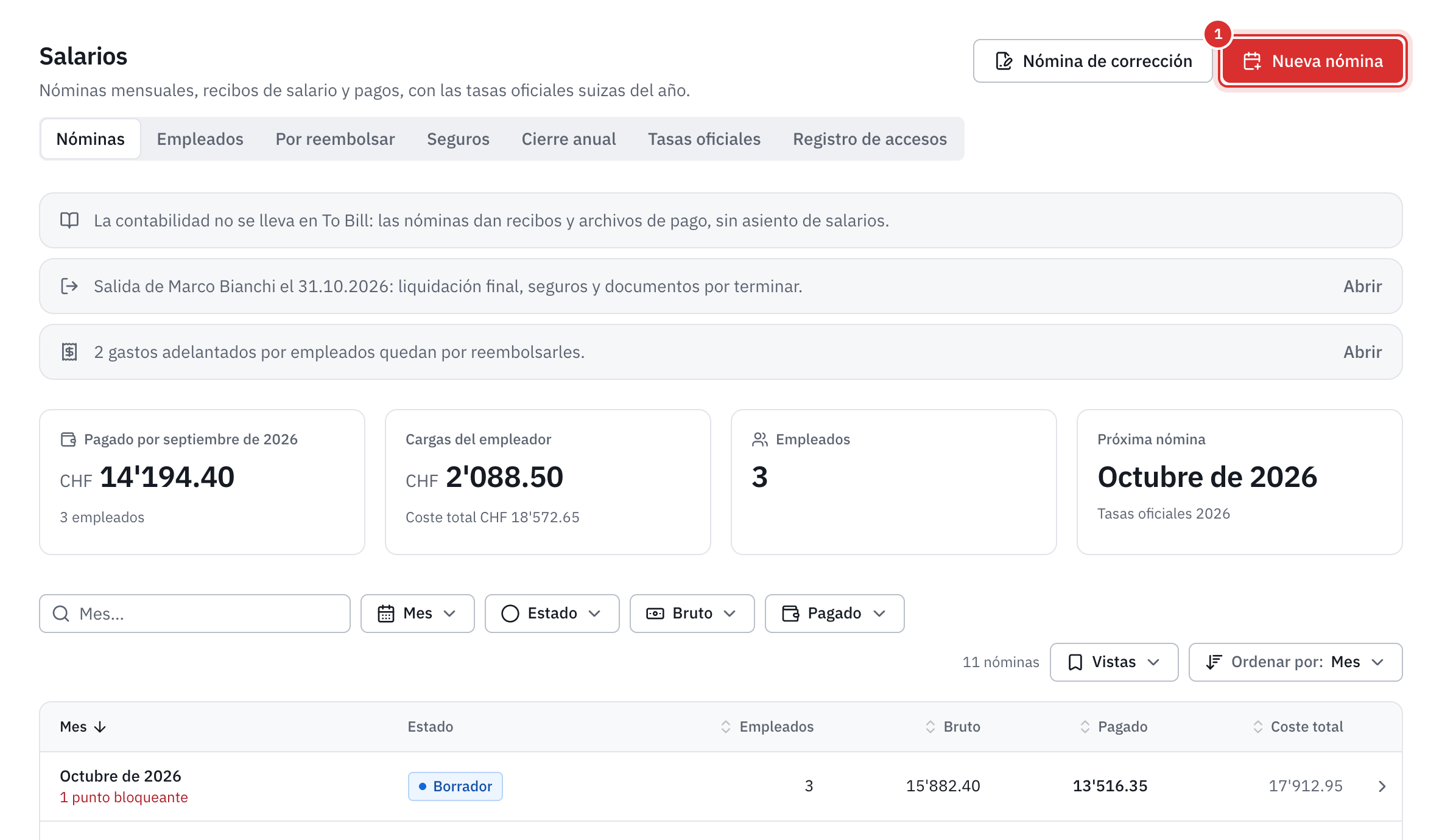Expand the Mes filter dropdown
This screenshot has height=840, width=1442.
click(418, 614)
